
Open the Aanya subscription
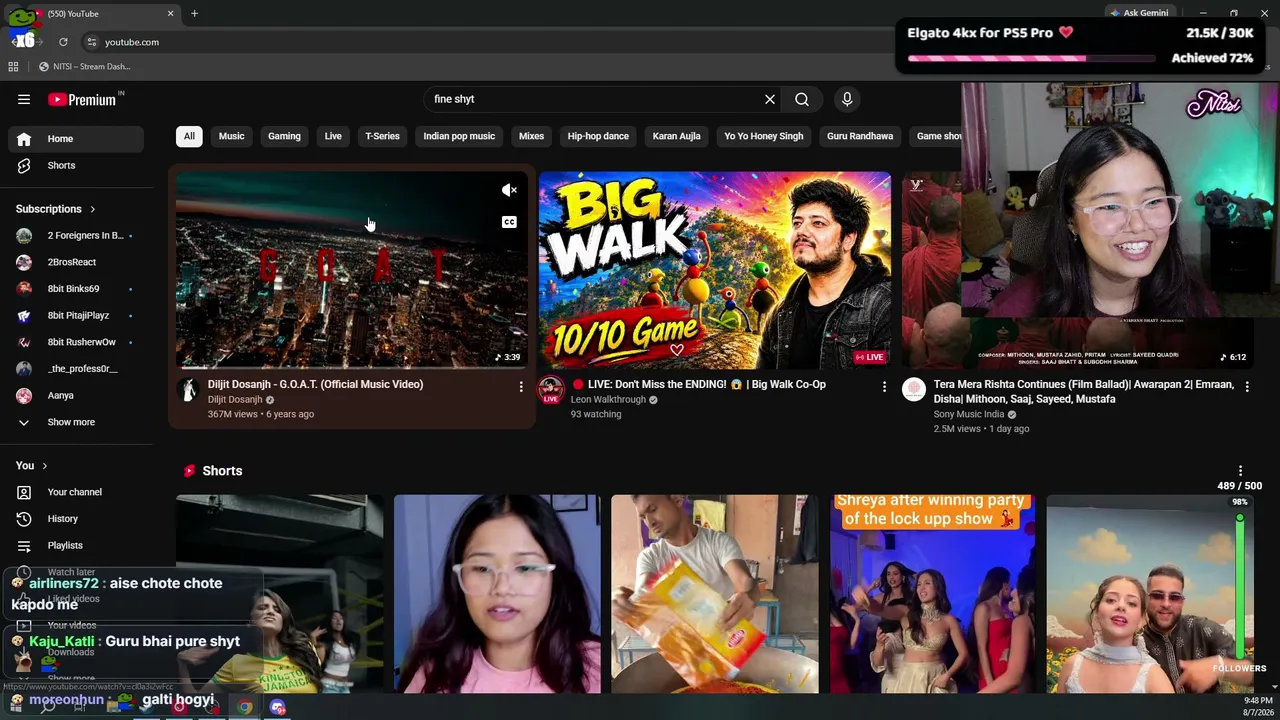point(76,395)
